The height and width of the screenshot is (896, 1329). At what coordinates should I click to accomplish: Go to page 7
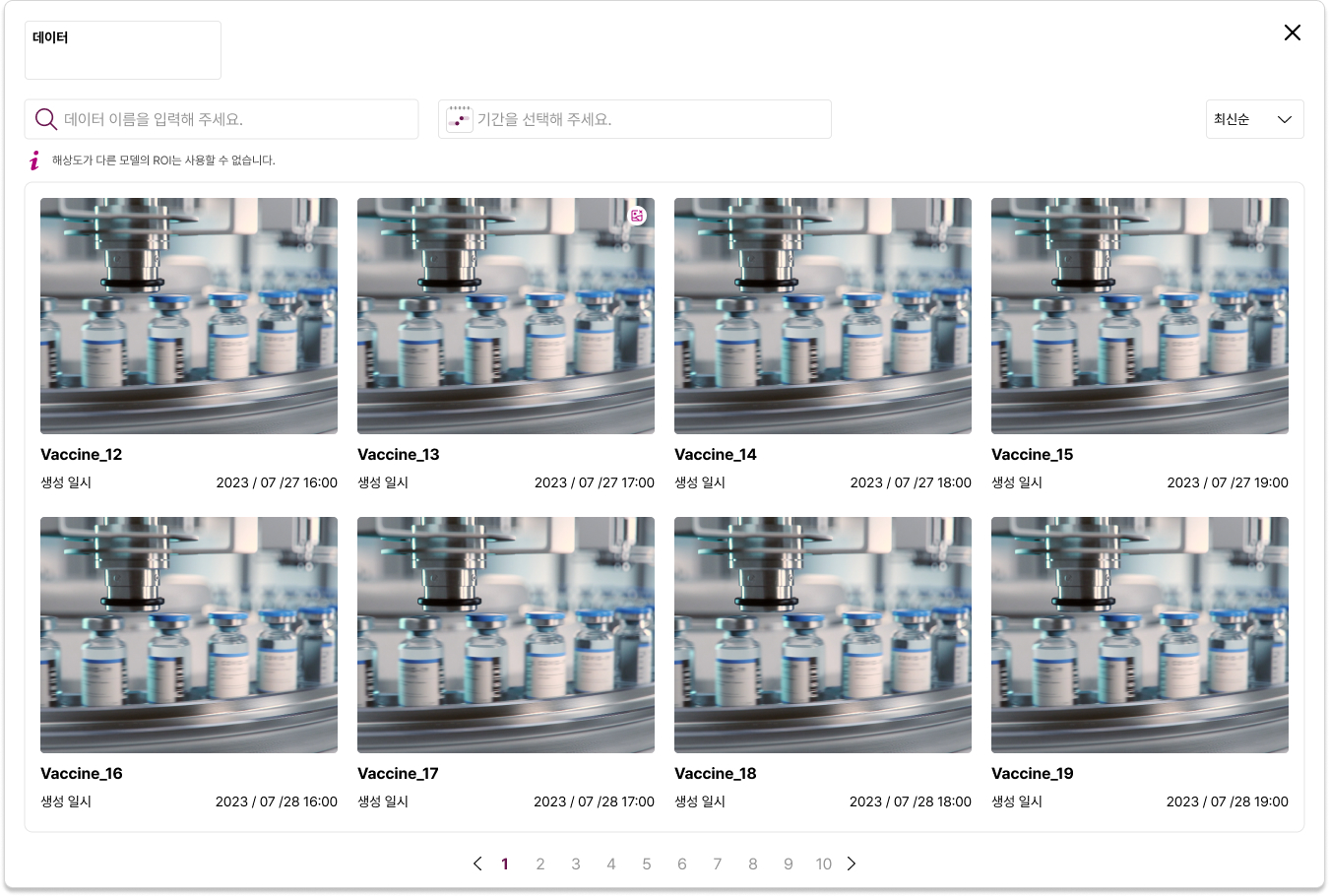[x=718, y=864]
